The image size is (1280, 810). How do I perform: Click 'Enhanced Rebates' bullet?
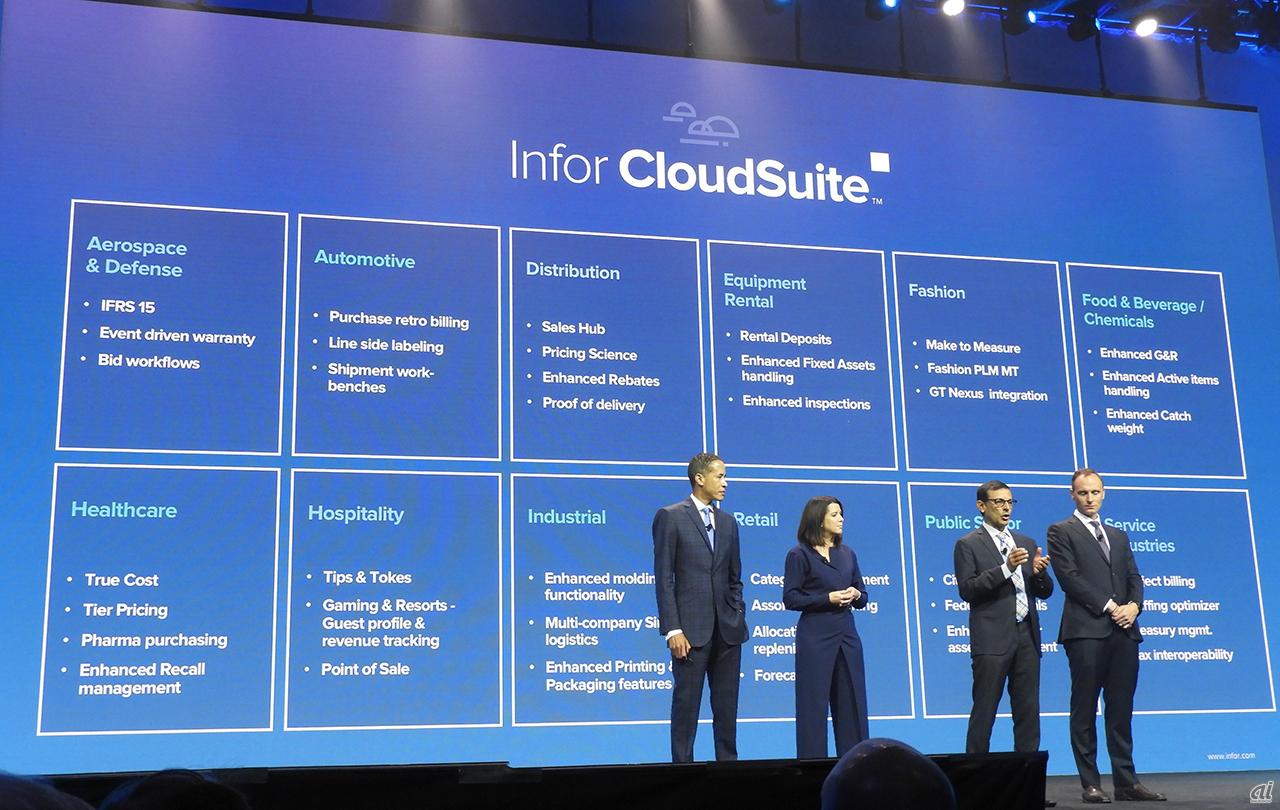coord(601,379)
